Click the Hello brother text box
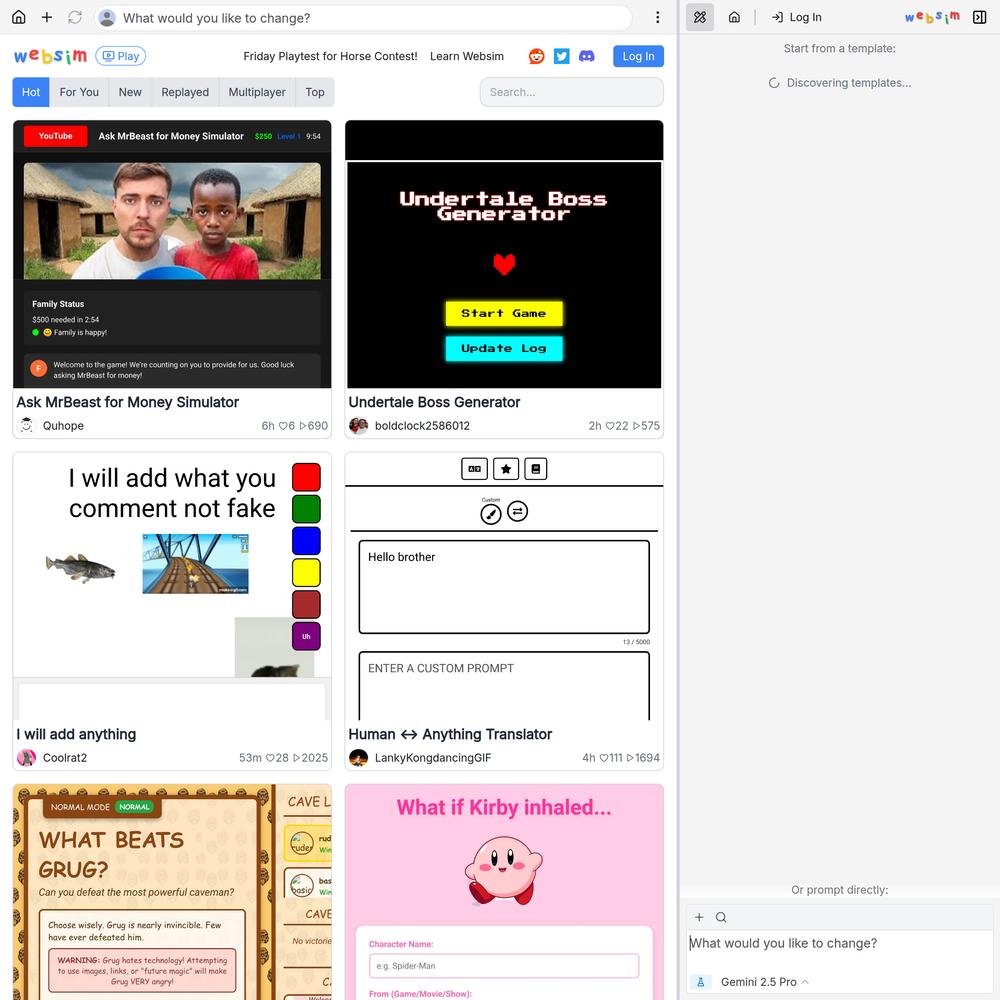This screenshot has width=1000, height=1000. click(504, 587)
